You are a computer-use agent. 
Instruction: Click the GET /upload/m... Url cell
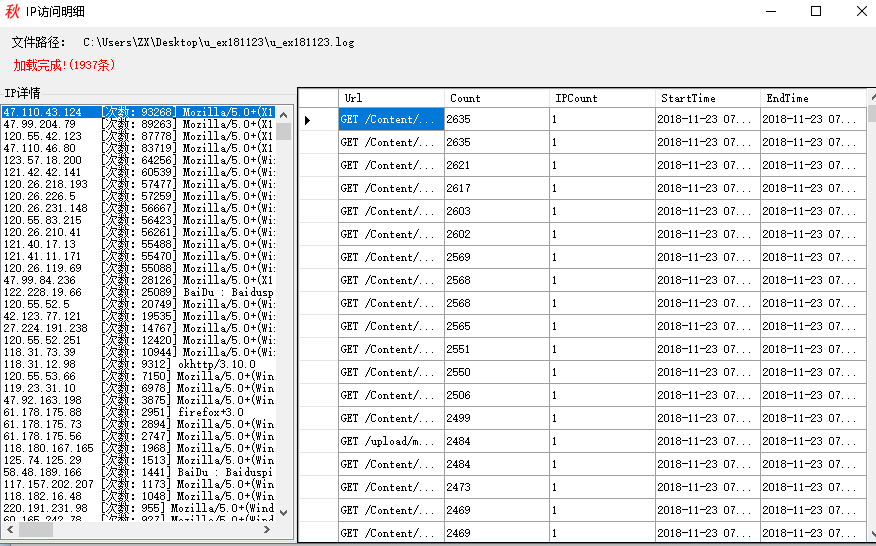point(391,441)
